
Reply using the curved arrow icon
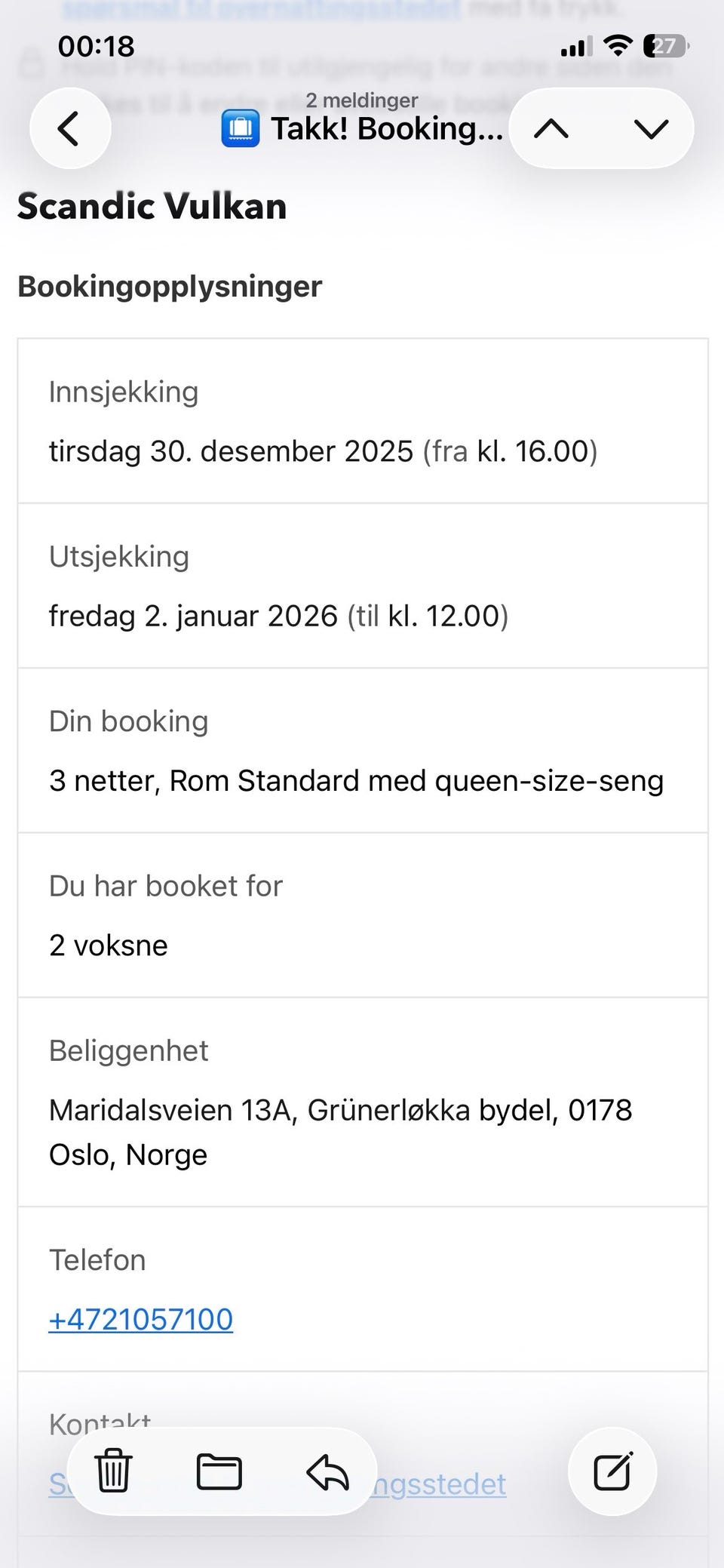pyautogui.click(x=327, y=1471)
